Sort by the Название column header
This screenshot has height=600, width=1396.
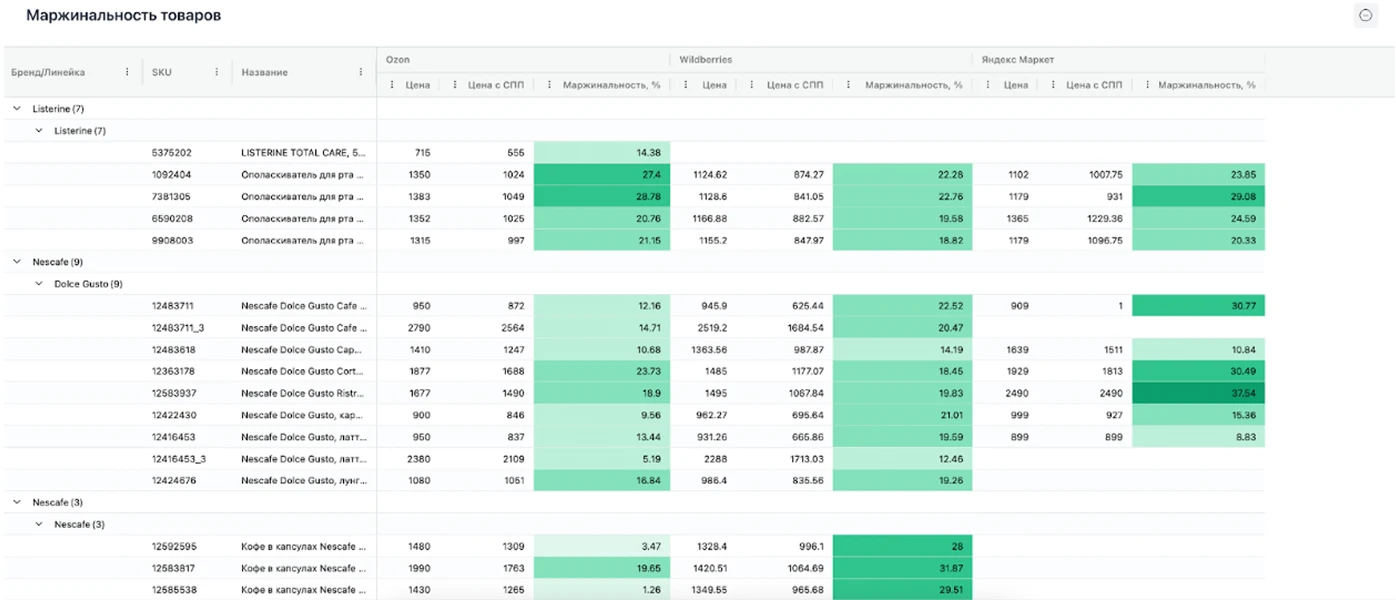[x=264, y=72]
